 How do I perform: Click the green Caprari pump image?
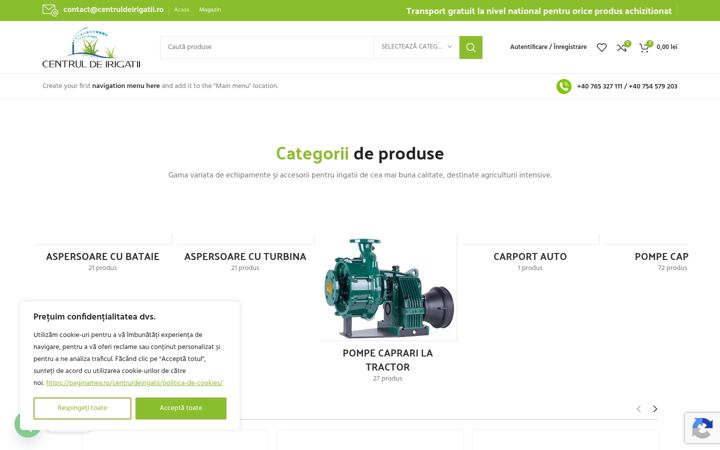(x=388, y=288)
